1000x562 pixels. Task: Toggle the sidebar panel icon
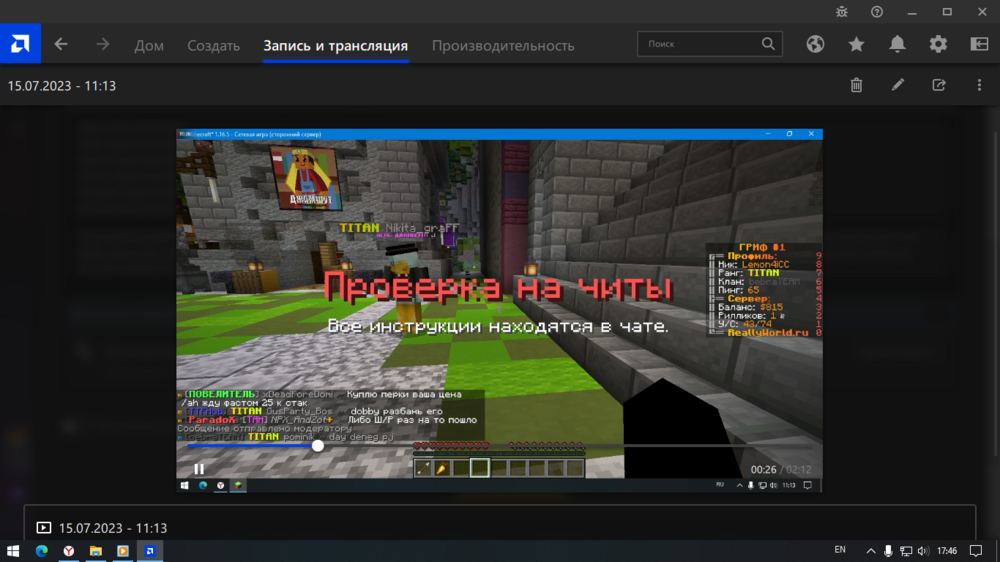click(x=979, y=44)
